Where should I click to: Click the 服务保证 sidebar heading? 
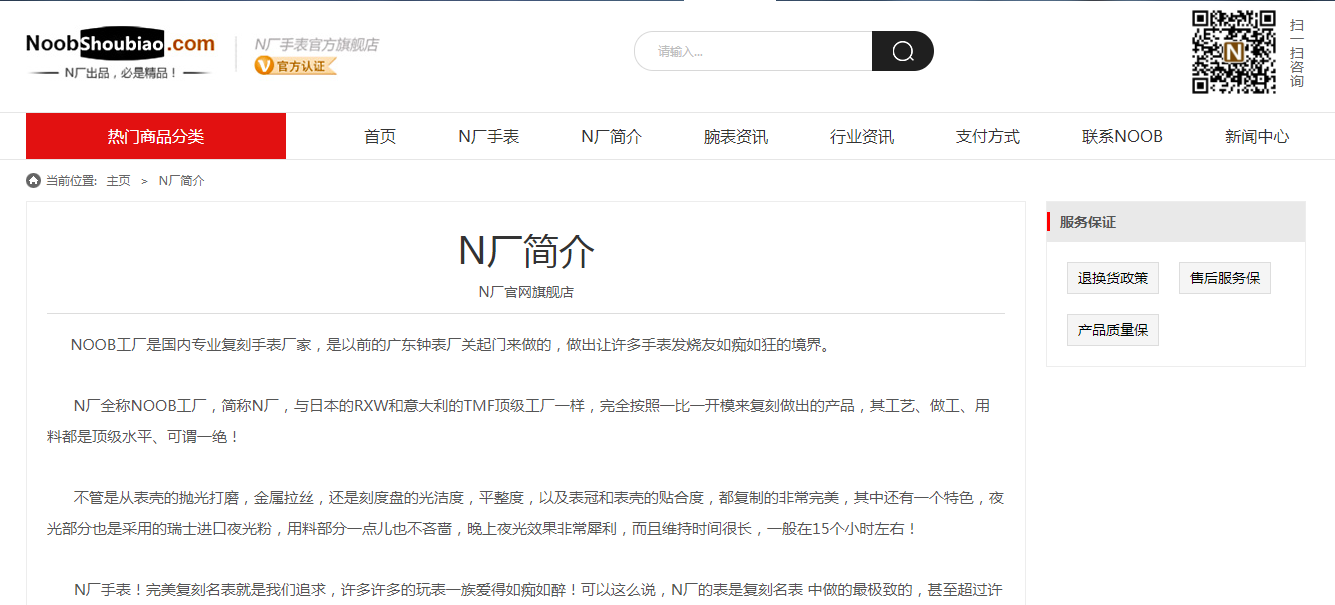[x=1088, y=222]
